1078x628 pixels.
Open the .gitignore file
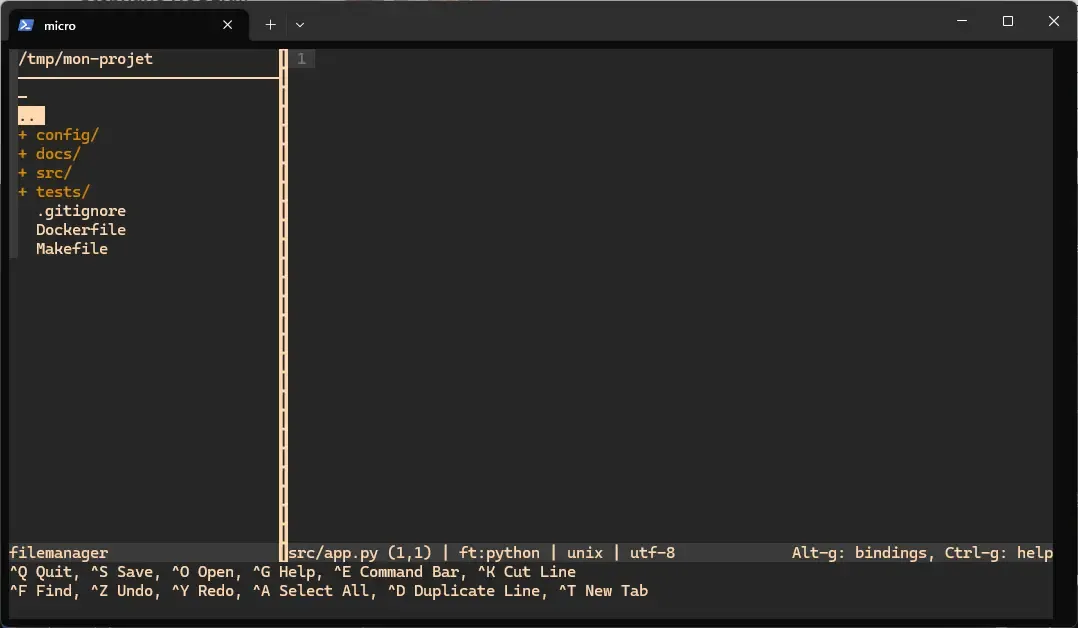(x=81, y=210)
